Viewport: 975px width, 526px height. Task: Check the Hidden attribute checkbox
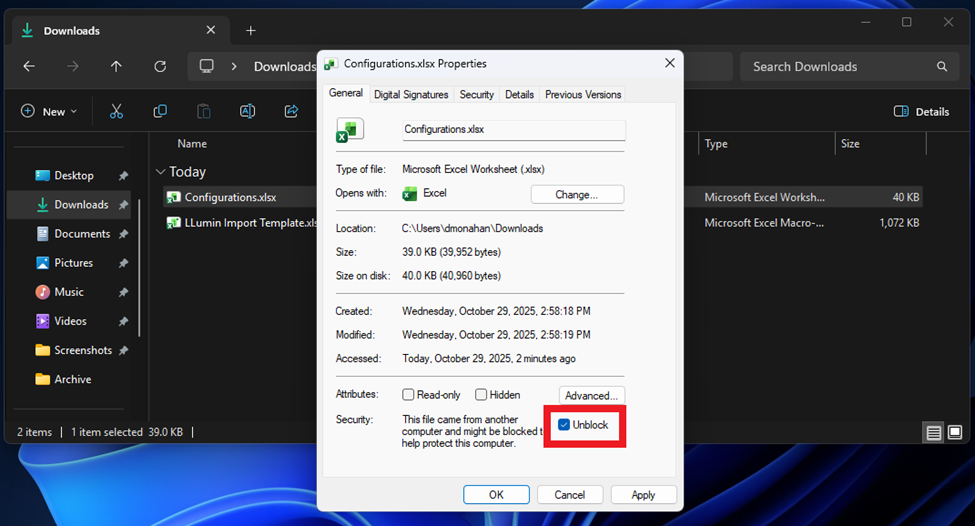(481, 395)
